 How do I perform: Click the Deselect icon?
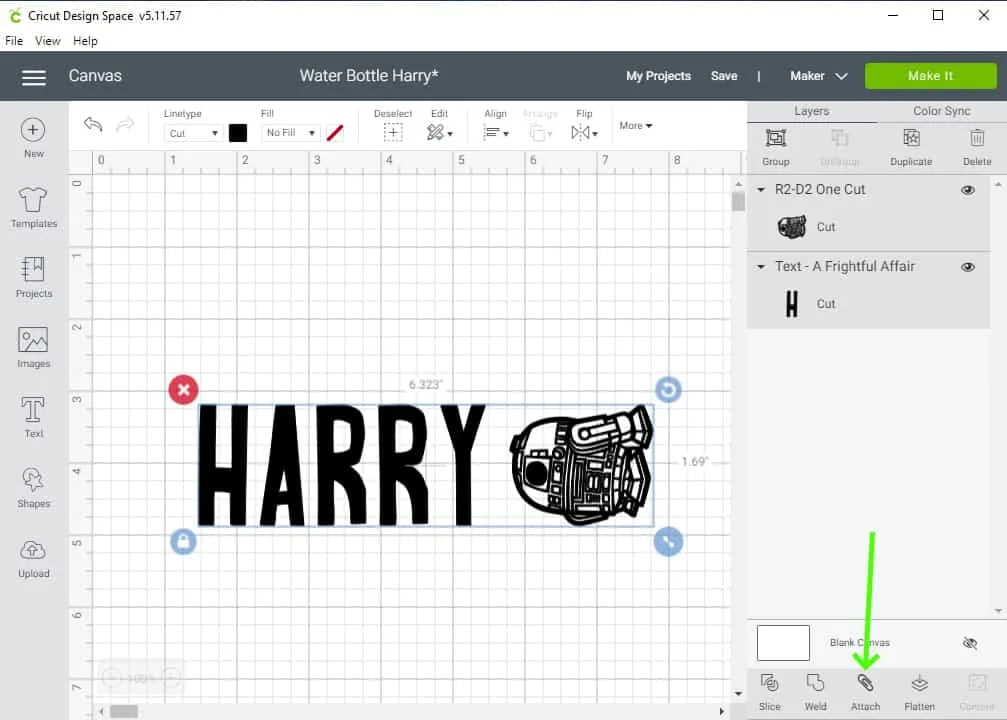[x=393, y=132]
